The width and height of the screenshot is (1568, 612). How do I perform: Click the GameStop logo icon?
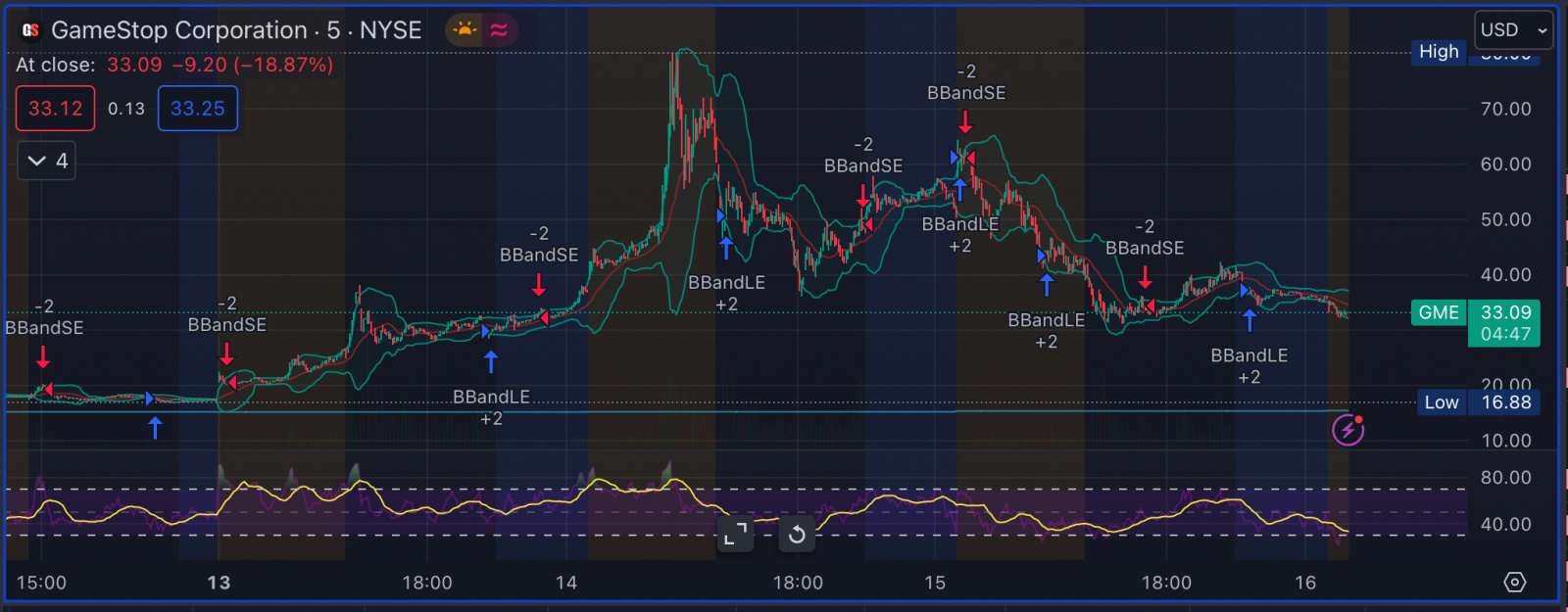coord(30,30)
